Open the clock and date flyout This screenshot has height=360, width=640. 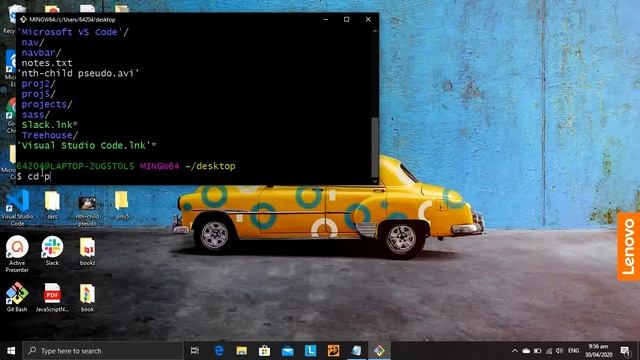[598, 351]
